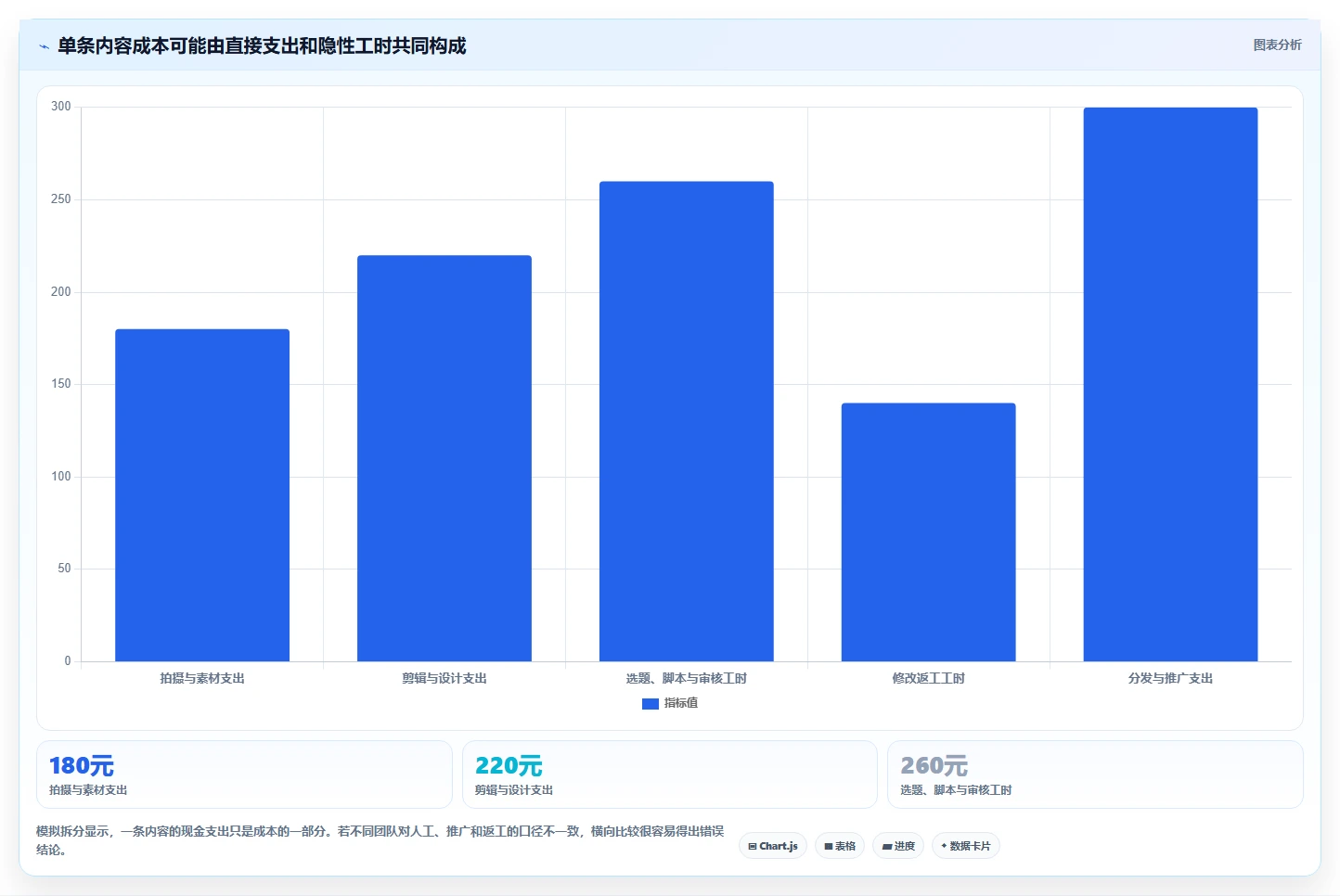Viewport: 1340px width, 896px height.
Task: Click the 拍摄与素材支出 bar
Action: click(202, 495)
